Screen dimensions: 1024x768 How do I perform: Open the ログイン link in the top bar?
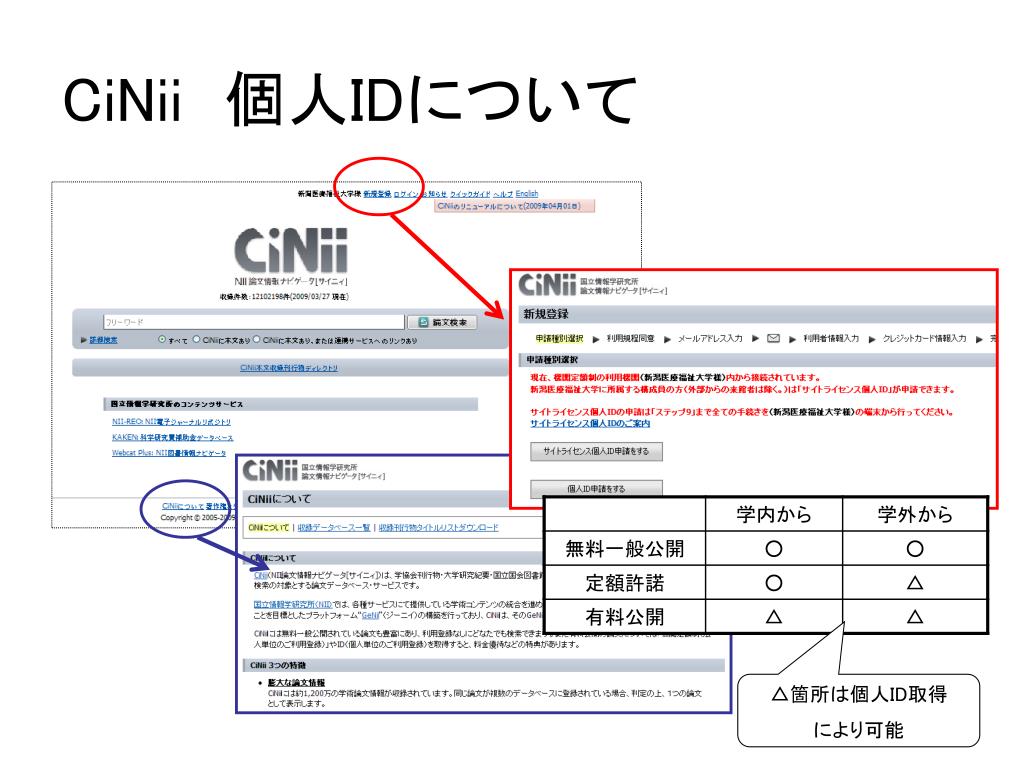(x=406, y=194)
